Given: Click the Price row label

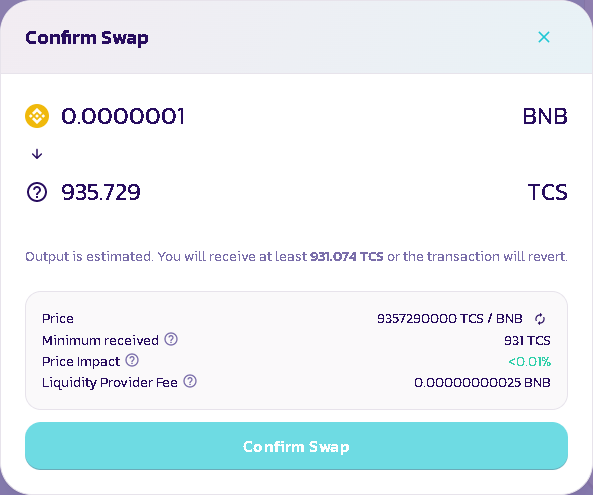Looking at the screenshot, I should (x=57, y=318).
